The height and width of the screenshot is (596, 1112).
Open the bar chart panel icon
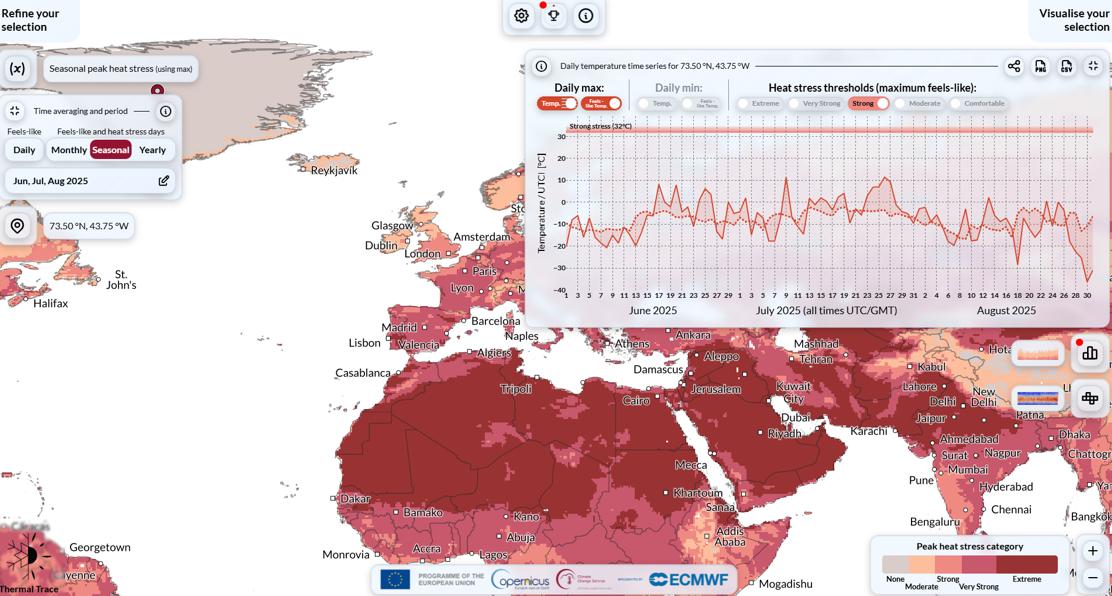(1089, 355)
